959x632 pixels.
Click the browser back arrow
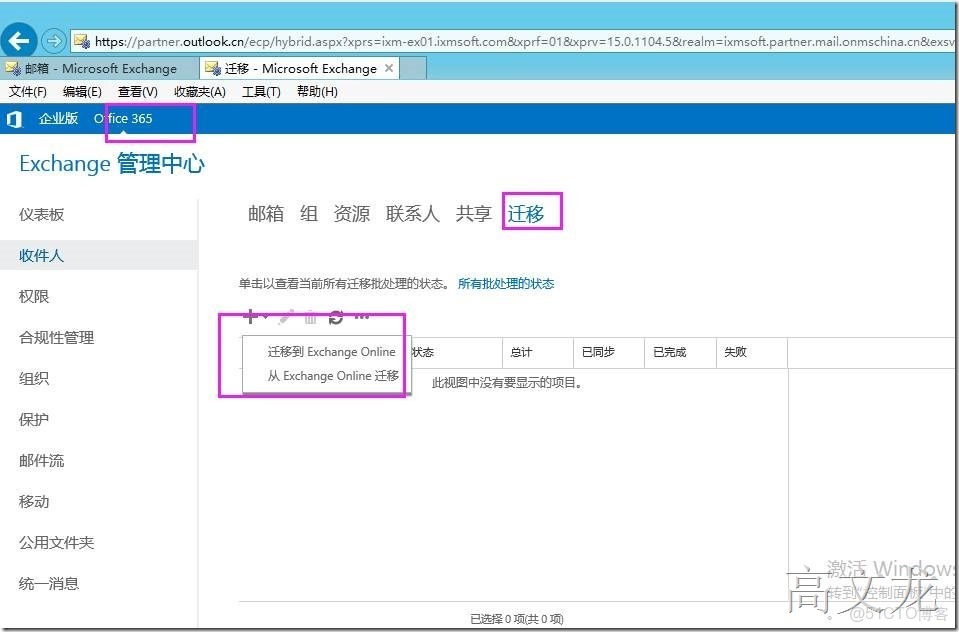pos(19,40)
